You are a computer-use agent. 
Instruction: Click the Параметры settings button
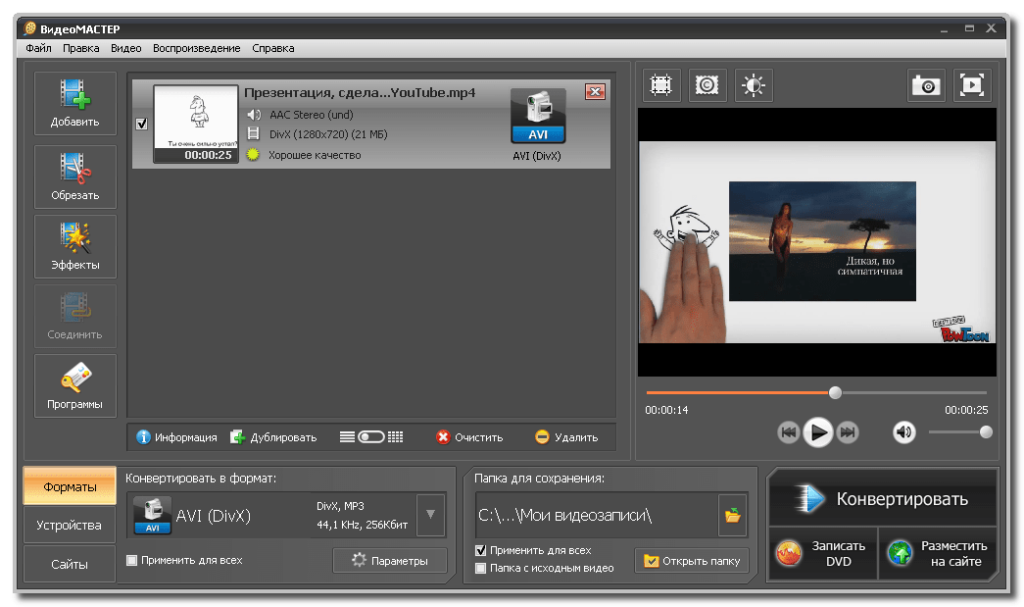pyautogui.click(x=390, y=560)
